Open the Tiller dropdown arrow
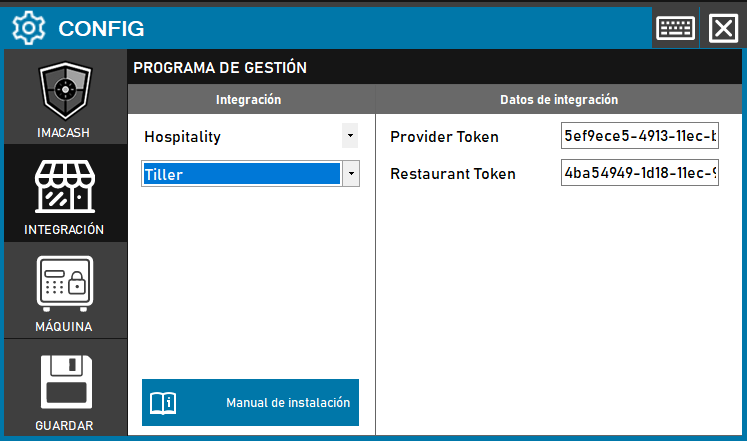Screen dimensions: 747x441 tap(351, 174)
